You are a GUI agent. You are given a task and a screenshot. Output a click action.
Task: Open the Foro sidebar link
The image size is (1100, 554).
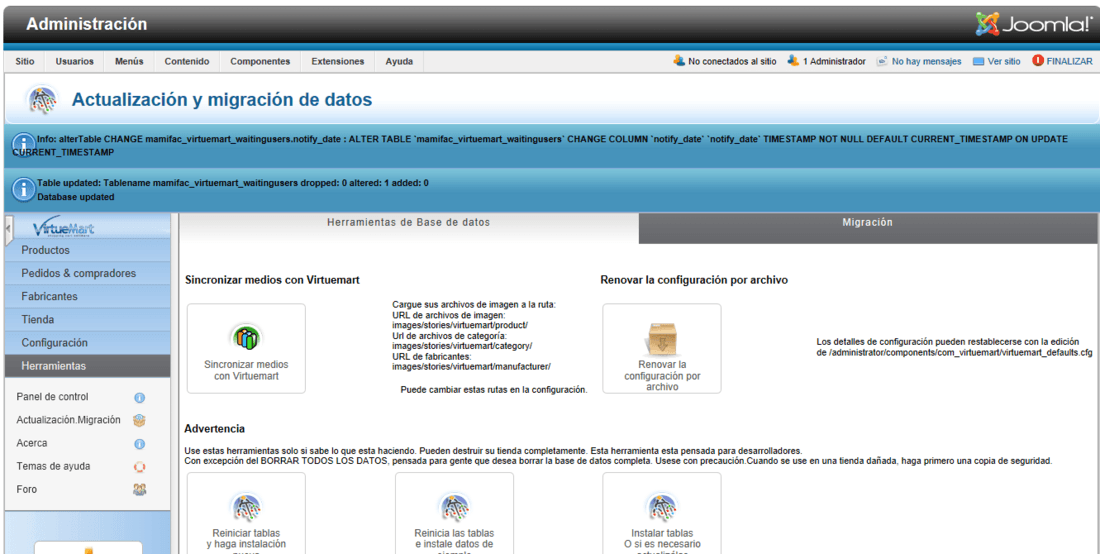tap(26, 489)
